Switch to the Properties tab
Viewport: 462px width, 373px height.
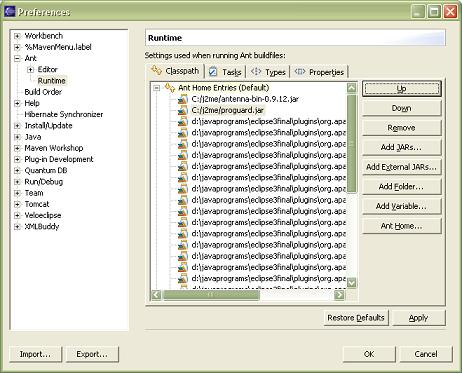(x=319, y=72)
